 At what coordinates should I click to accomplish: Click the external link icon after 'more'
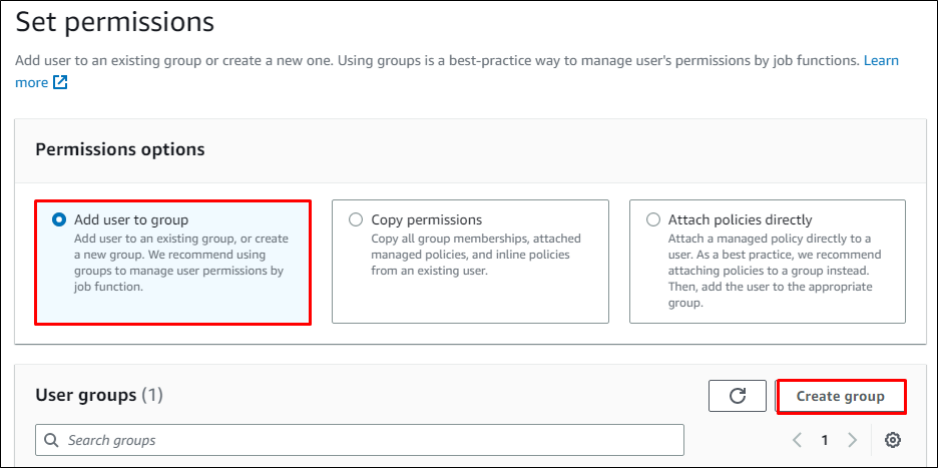[60, 83]
